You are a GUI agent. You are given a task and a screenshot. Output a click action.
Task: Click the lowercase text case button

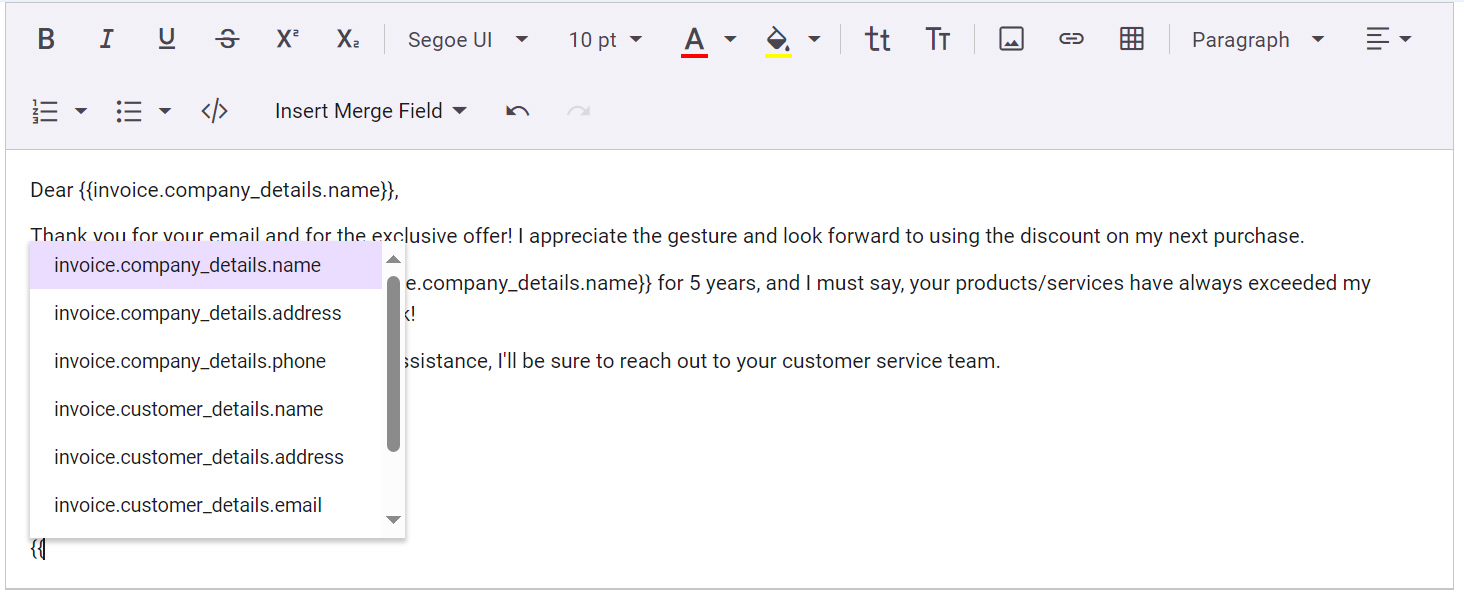click(x=877, y=40)
